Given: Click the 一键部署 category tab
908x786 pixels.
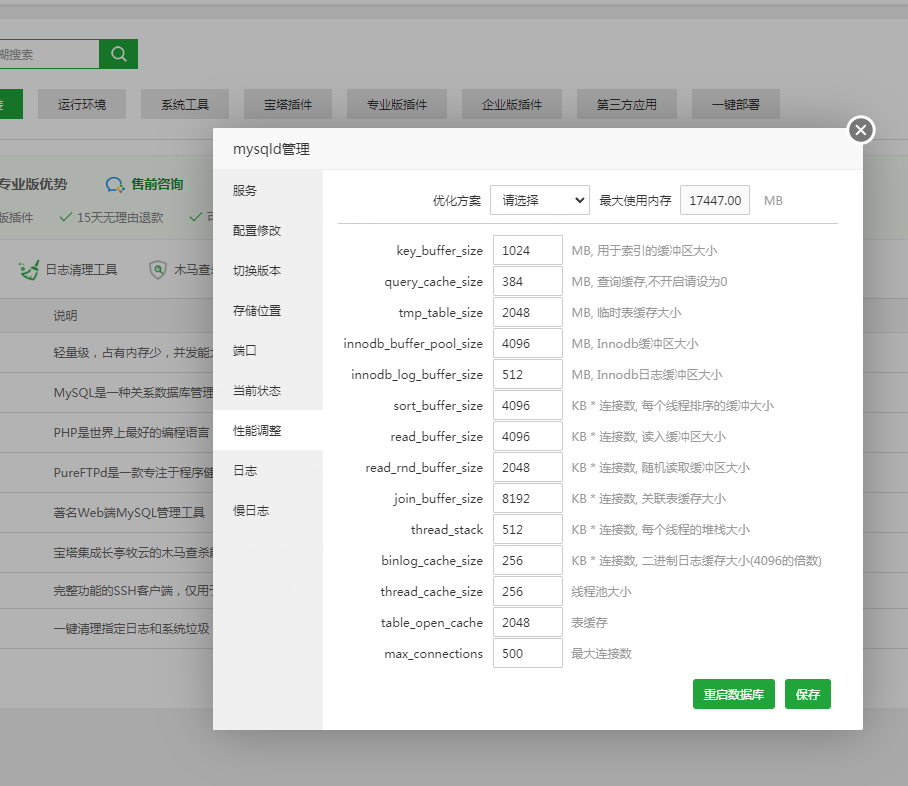Looking at the screenshot, I should point(735,104).
